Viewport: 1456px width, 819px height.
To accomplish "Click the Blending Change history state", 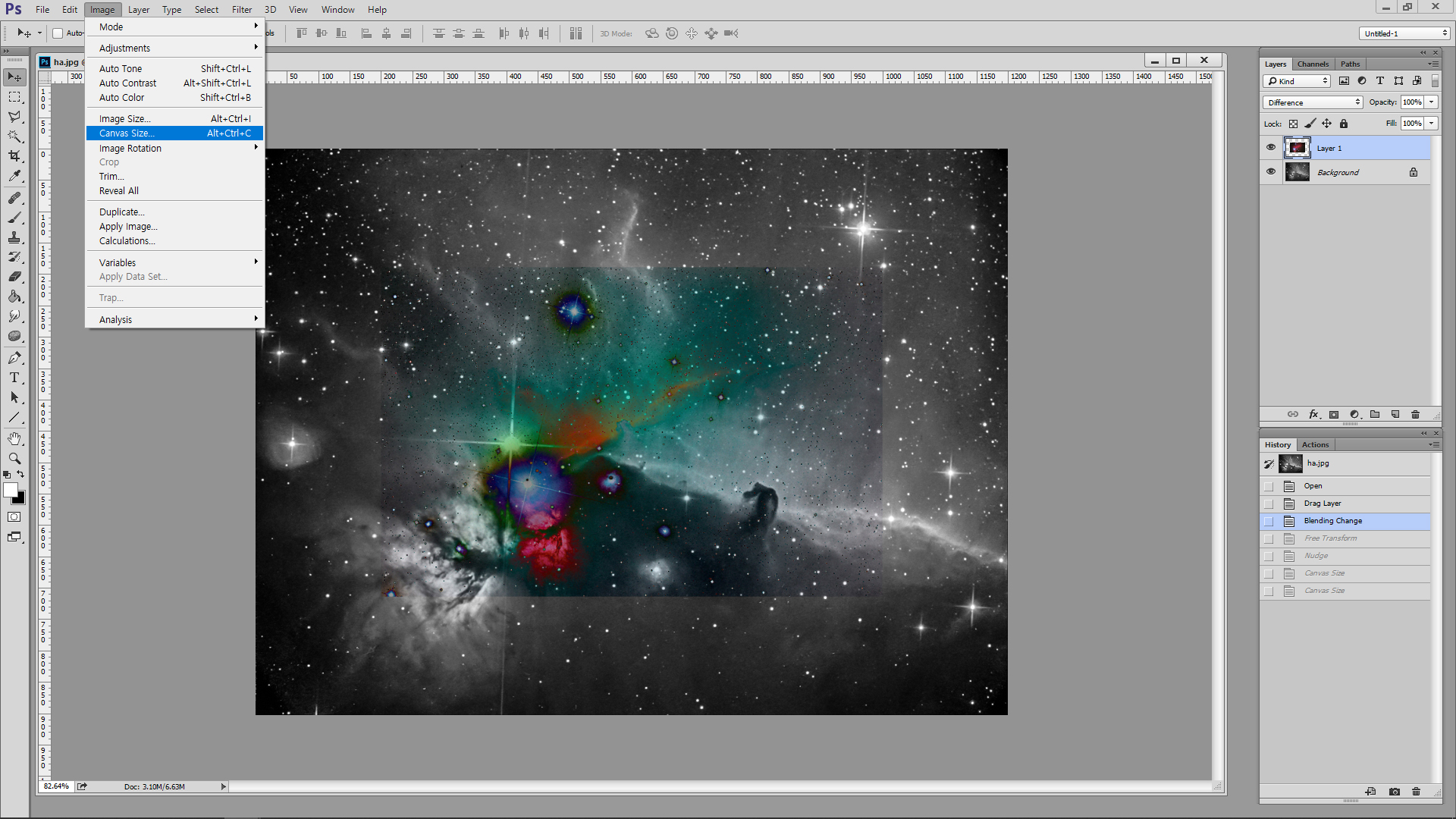I will (x=1345, y=521).
